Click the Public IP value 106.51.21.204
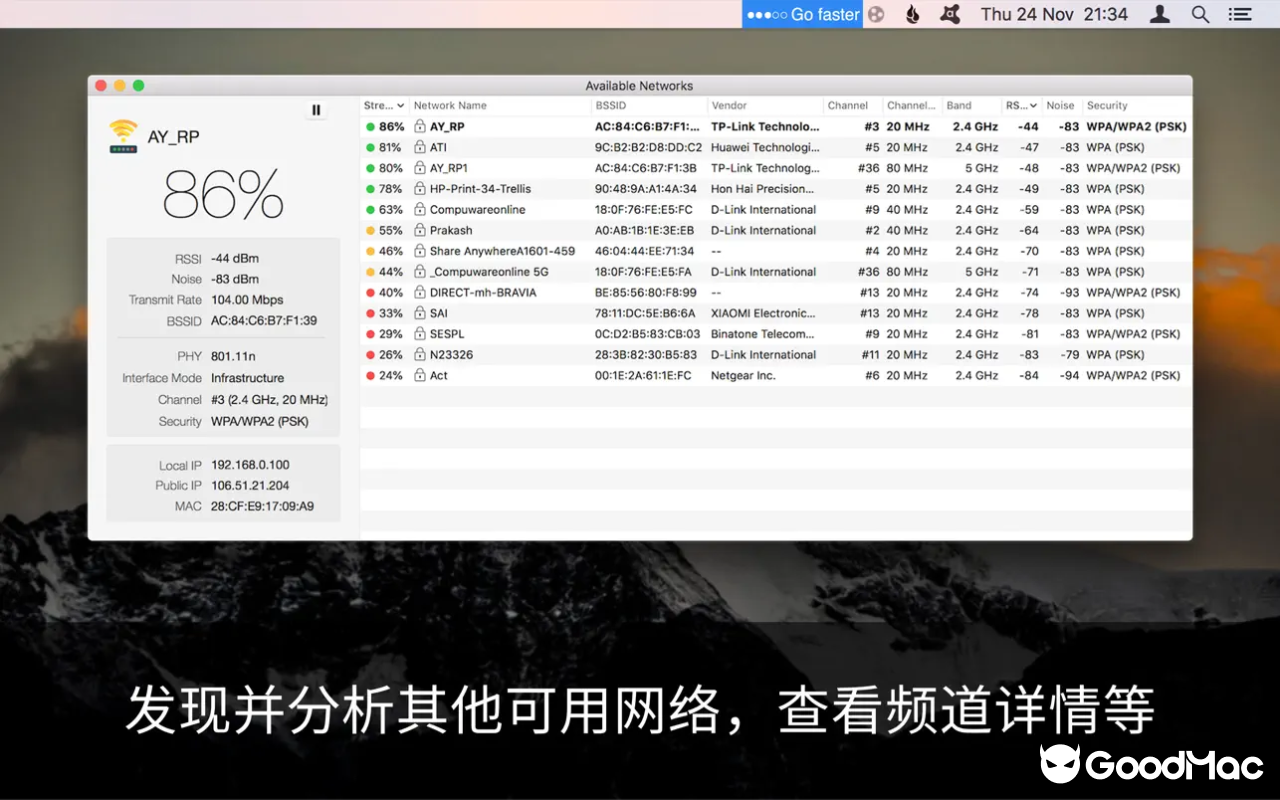Viewport: 1280px width, 800px height. [x=250, y=486]
